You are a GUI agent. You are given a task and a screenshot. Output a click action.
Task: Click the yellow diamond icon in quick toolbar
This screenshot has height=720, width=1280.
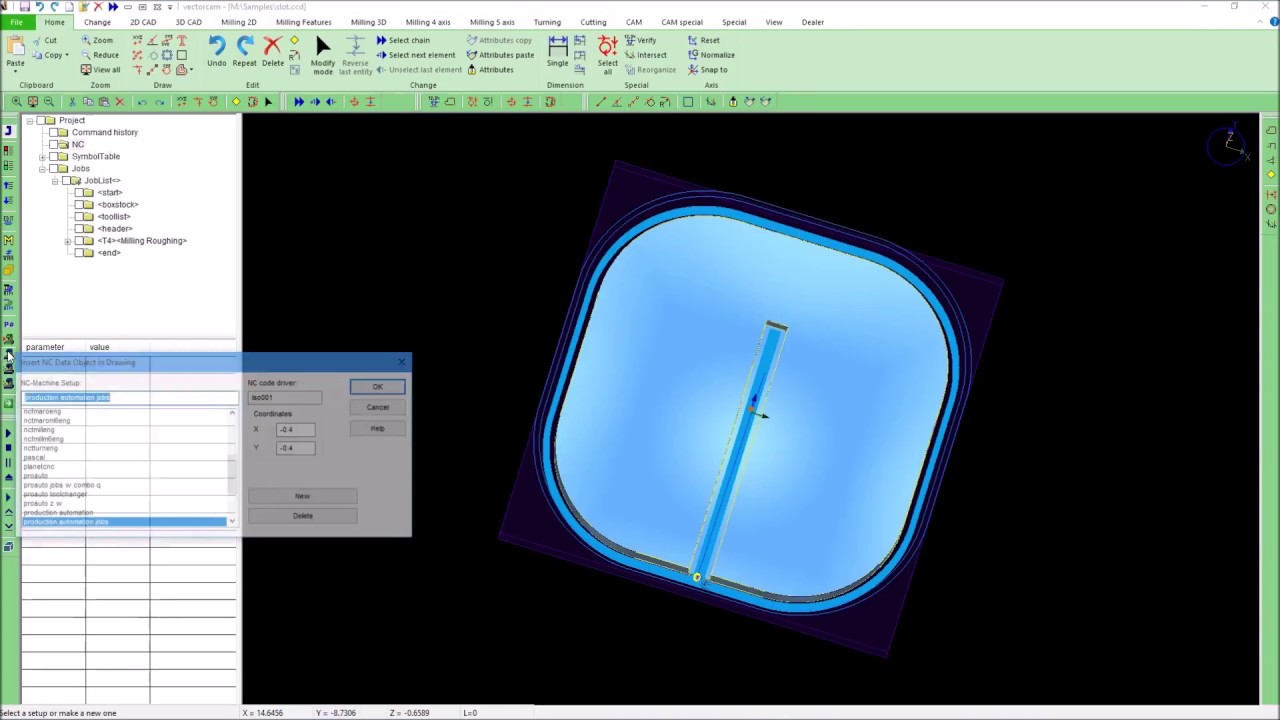236,102
